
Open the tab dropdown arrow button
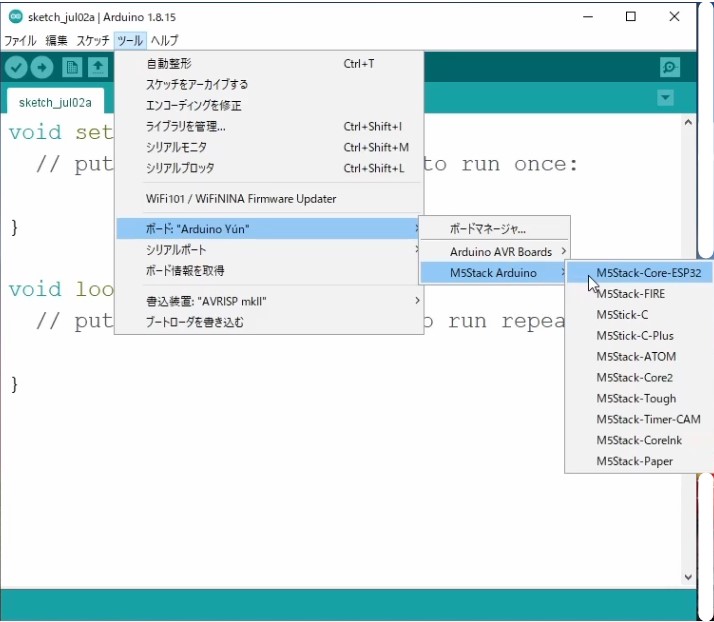pos(665,97)
